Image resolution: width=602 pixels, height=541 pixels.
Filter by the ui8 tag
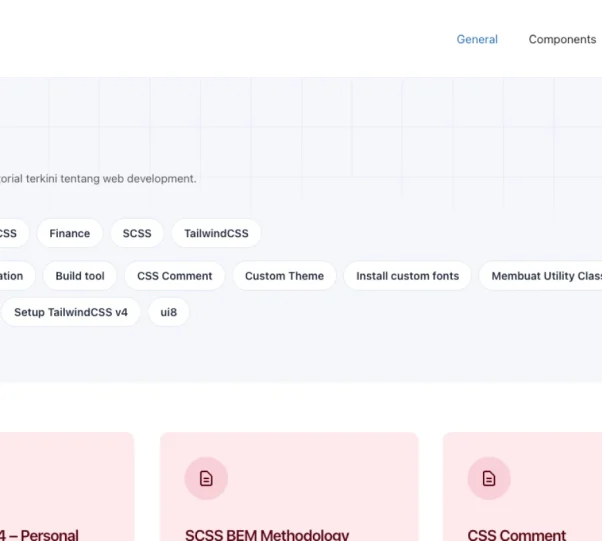169,312
